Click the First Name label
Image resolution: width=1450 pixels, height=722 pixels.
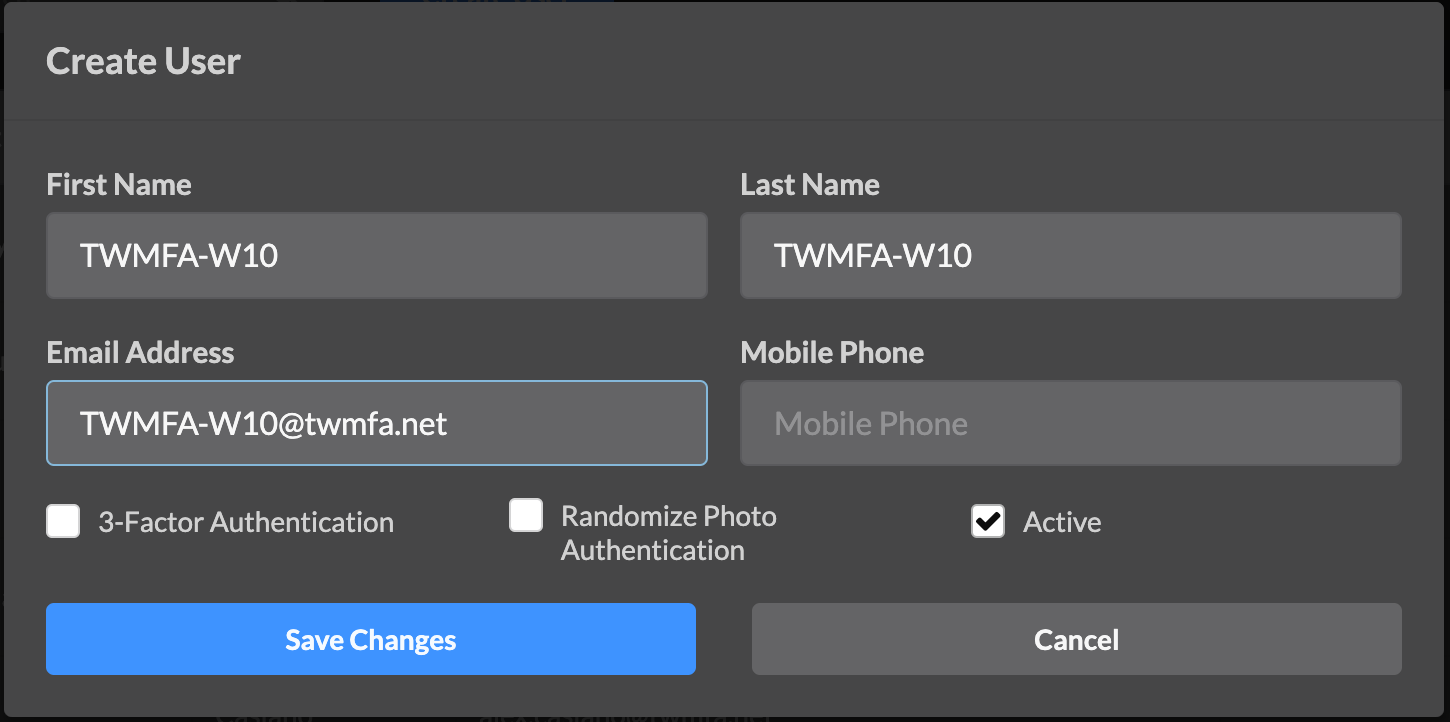pos(119,185)
